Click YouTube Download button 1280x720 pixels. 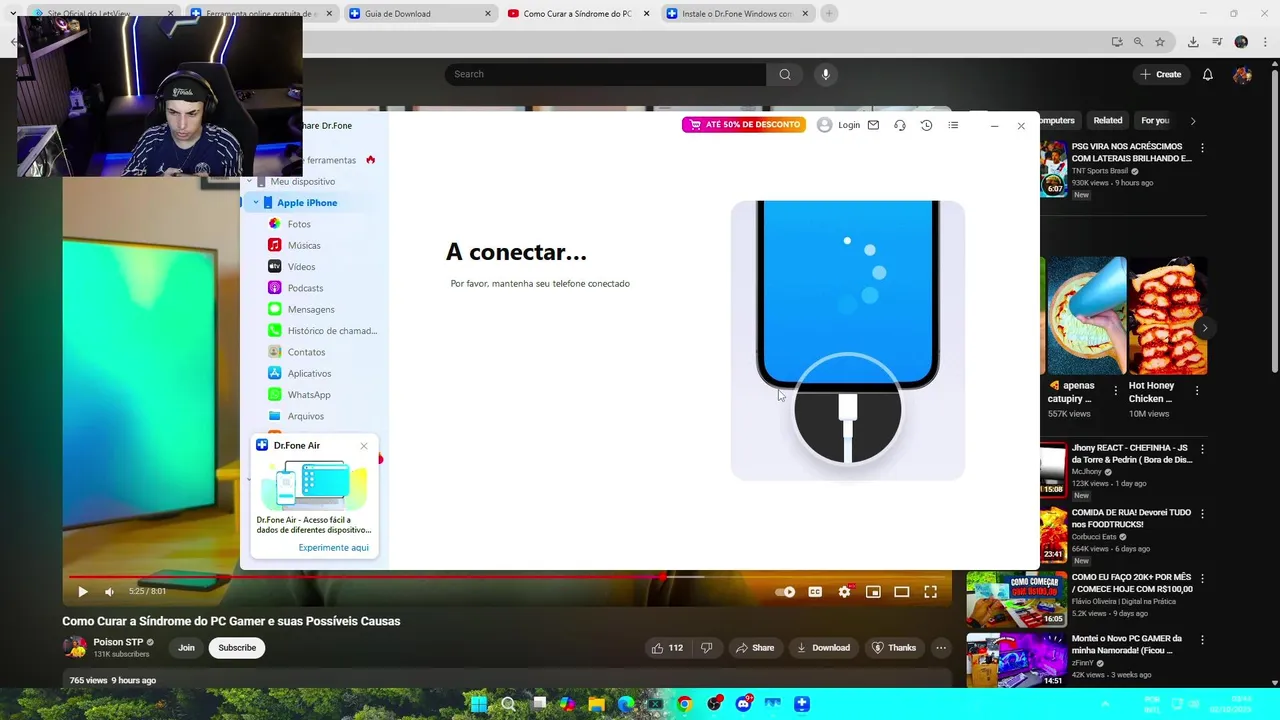(823, 648)
